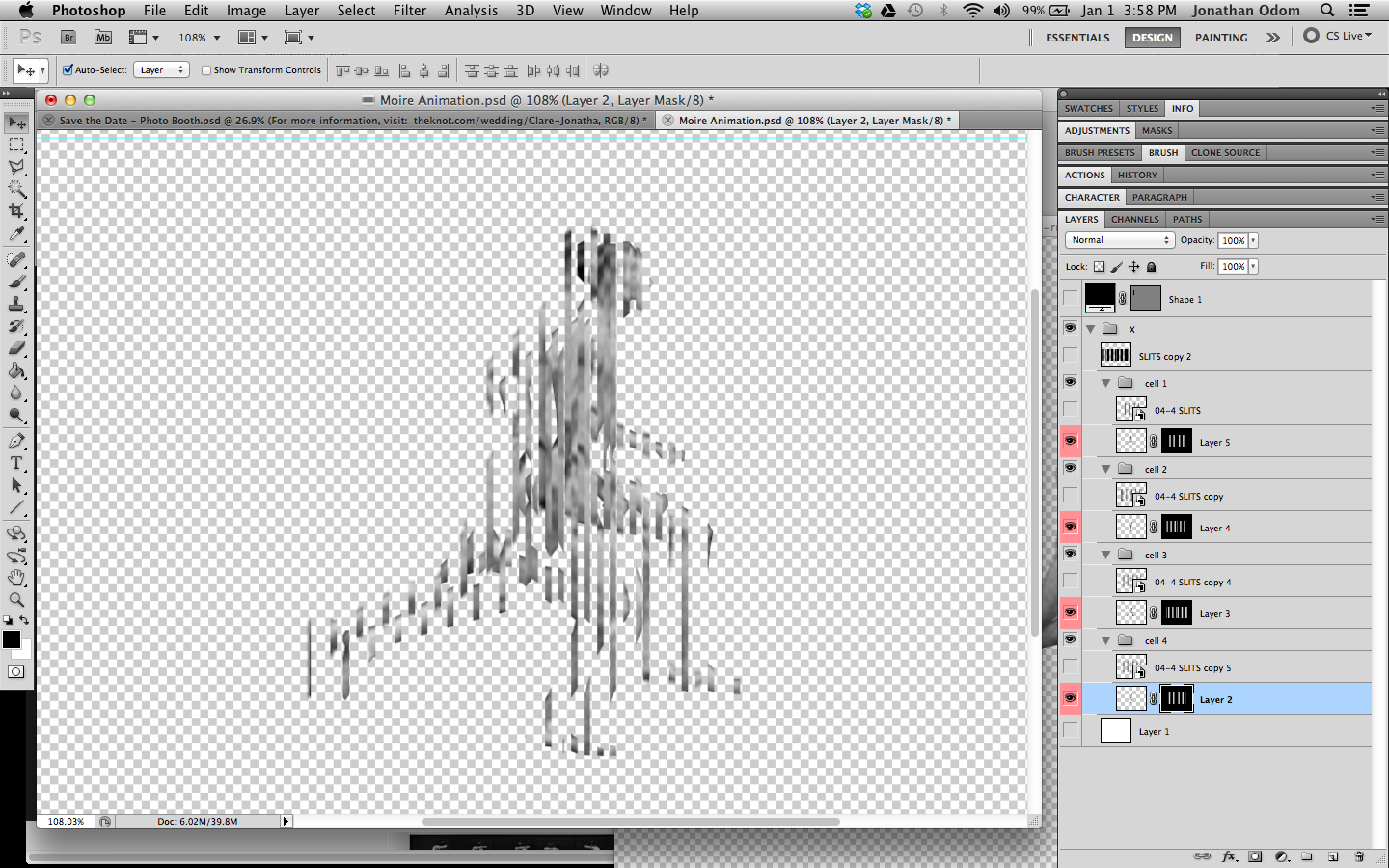The width and height of the screenshot is (1389, 868).
Task: Uncheck the Auto-Select option
Action: click(67, 69)
